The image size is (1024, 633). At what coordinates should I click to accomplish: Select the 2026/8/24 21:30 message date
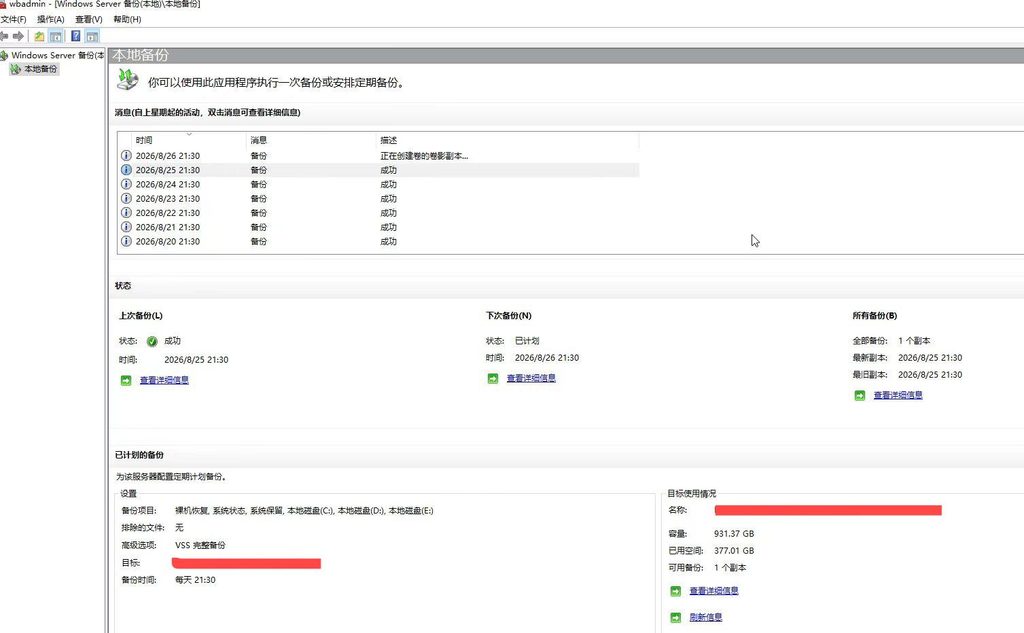pos(168,184)
